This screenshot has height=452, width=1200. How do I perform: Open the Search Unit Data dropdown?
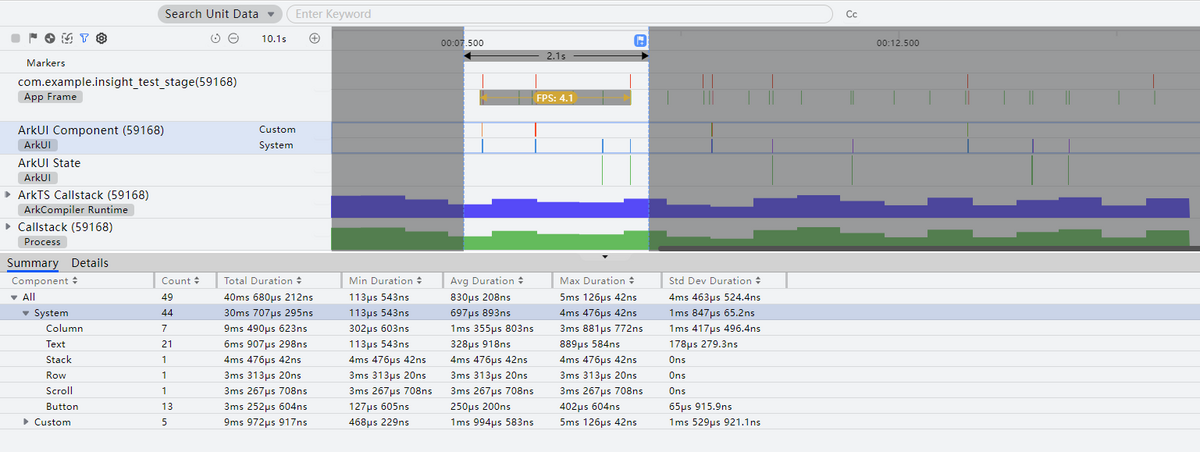click(220, 14)
